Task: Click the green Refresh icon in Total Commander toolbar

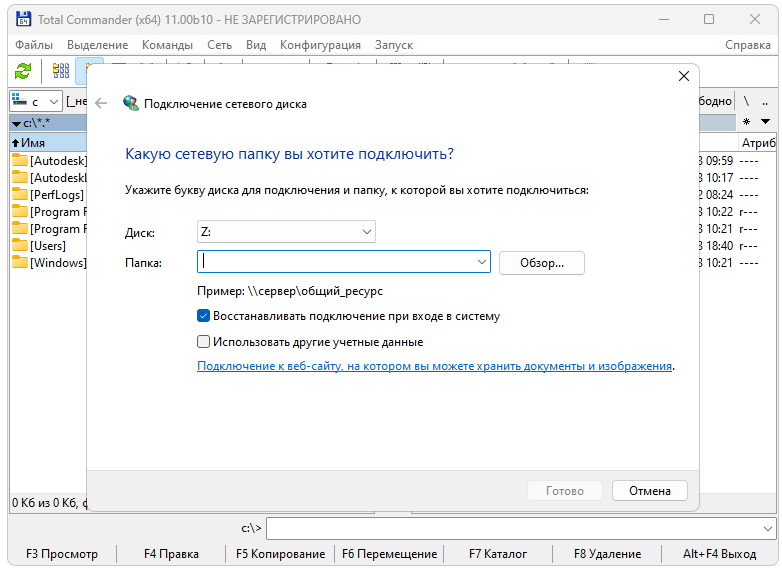Action: tap(23, 71)
